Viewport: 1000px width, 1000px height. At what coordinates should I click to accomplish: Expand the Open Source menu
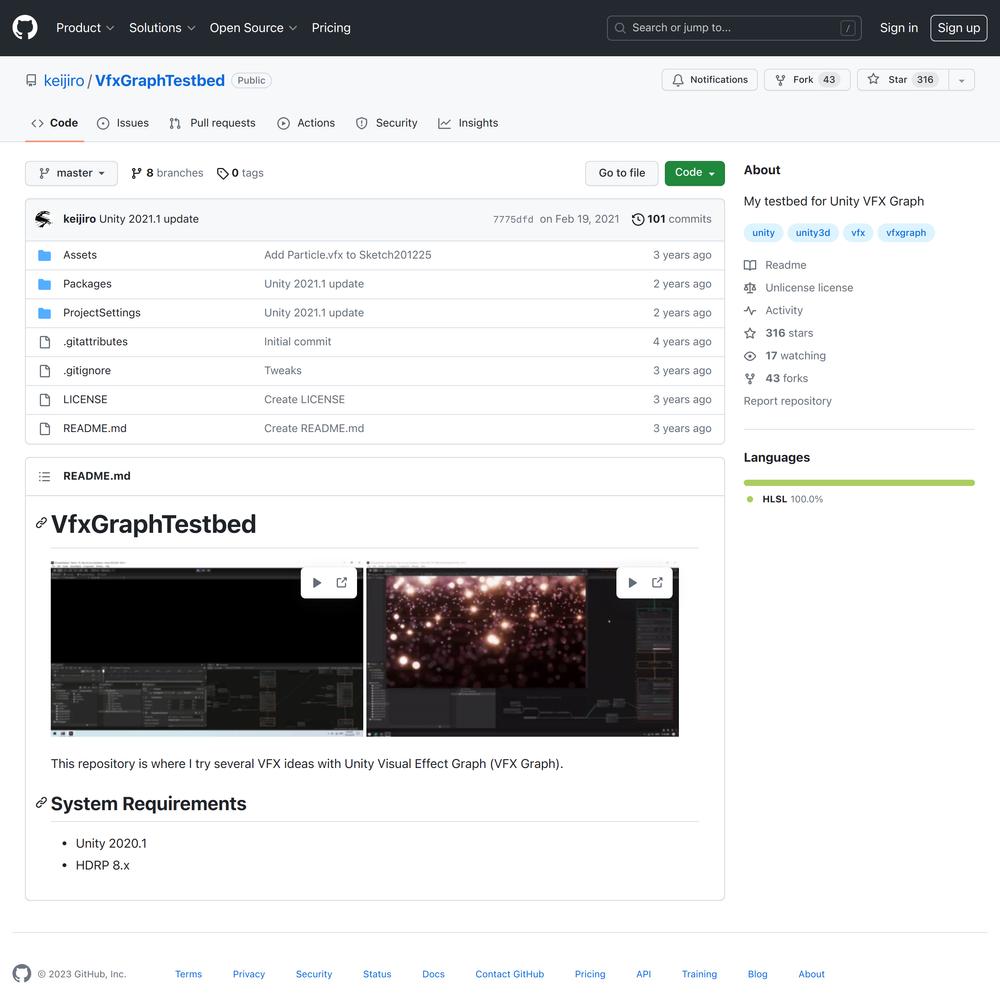pos(253,28)
